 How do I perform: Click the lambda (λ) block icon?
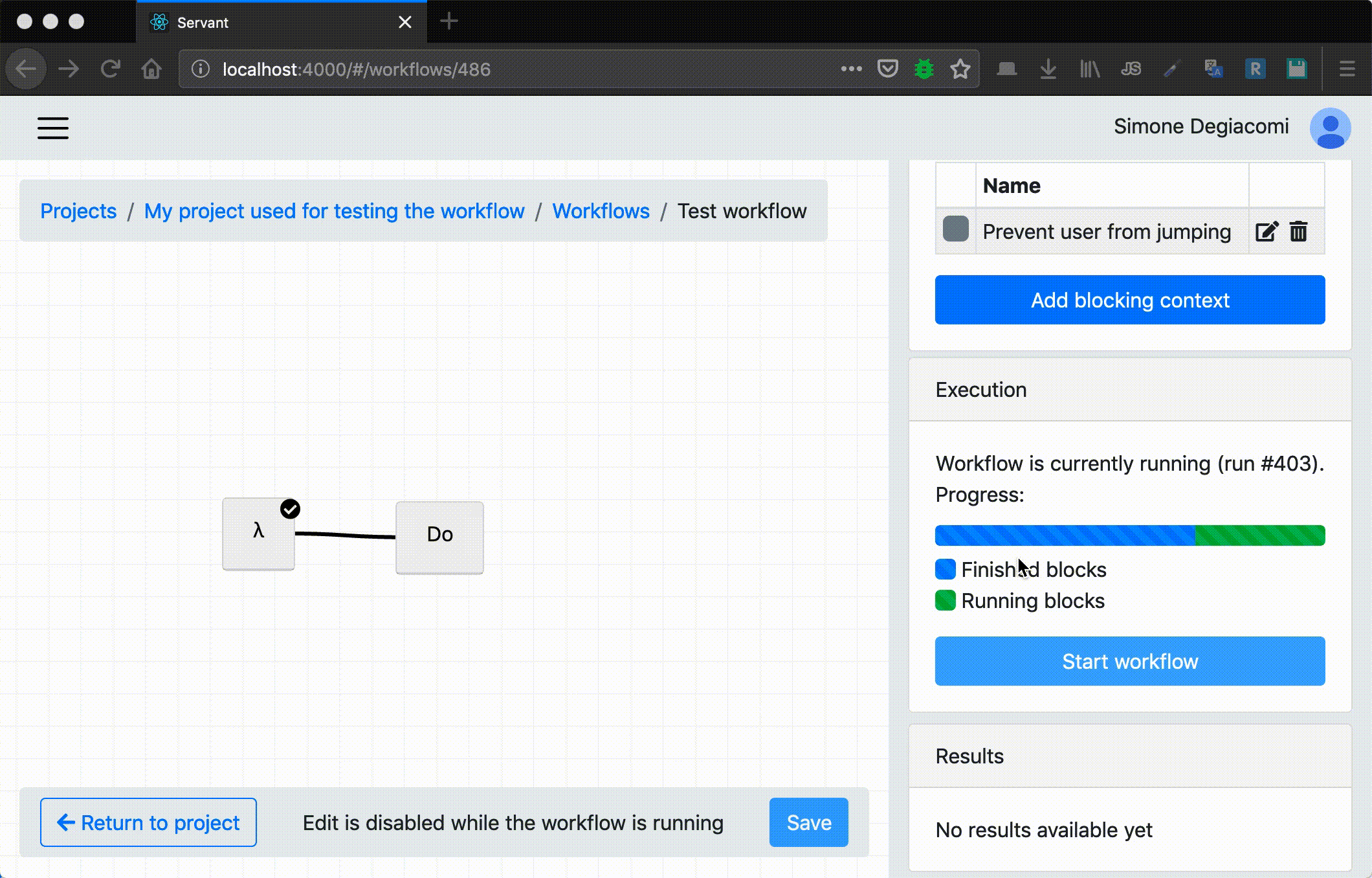click(258, 532)
